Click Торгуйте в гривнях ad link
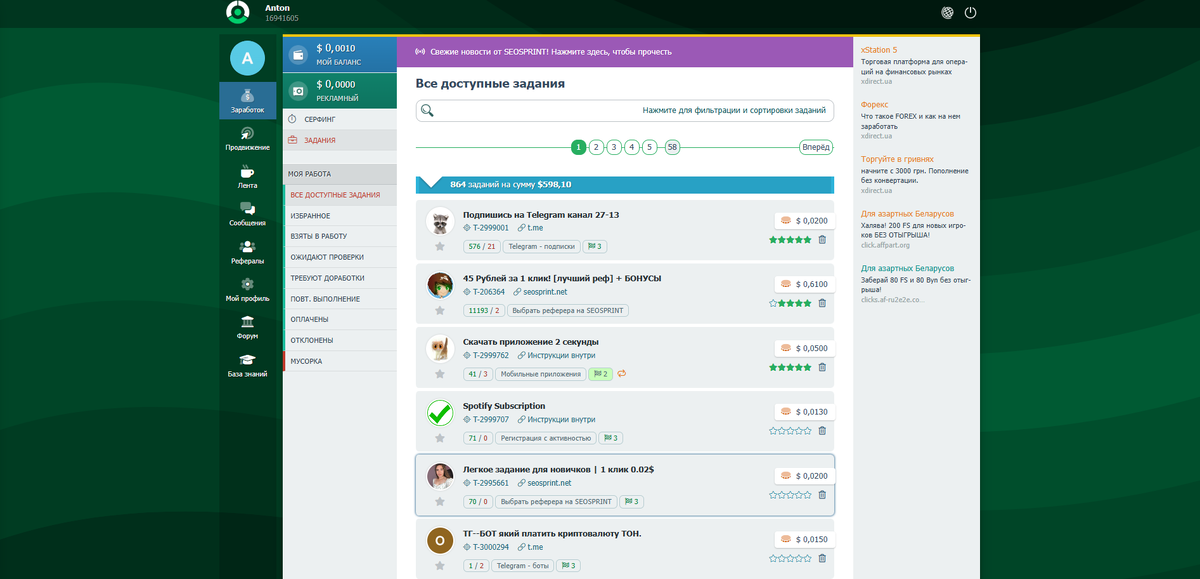The height and width of the screenshot is (579, 1200). (x=899, y=159)
